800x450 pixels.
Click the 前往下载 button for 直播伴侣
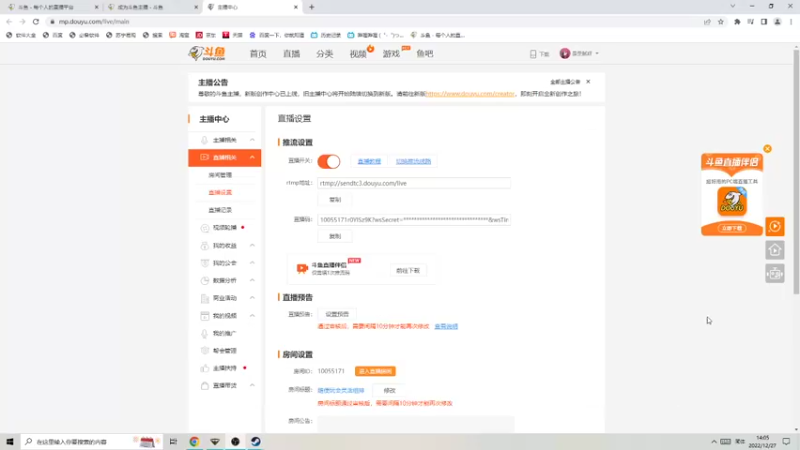[x=408, y=270]
